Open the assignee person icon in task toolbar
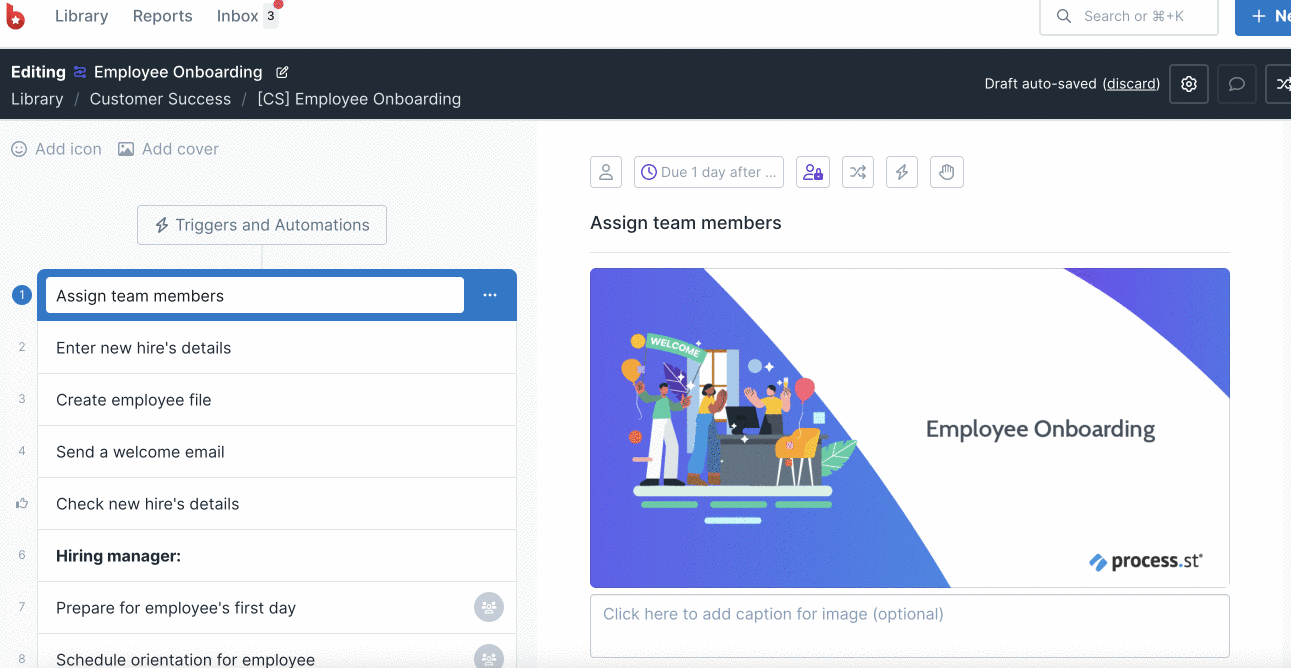 pyautogui.click(x=606, y=172)
